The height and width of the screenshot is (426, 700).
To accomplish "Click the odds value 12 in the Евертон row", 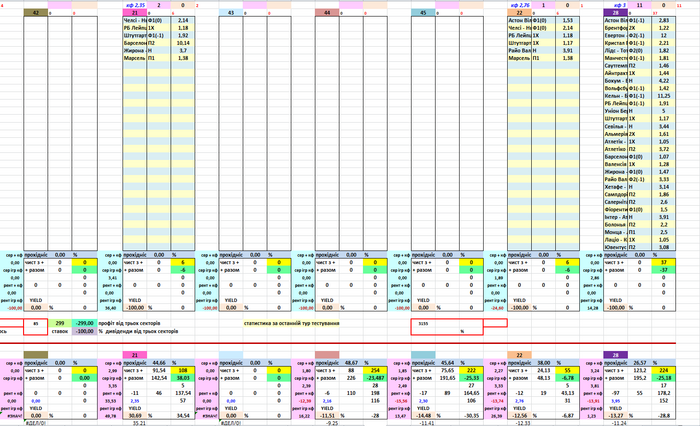I will pos(664,35).
